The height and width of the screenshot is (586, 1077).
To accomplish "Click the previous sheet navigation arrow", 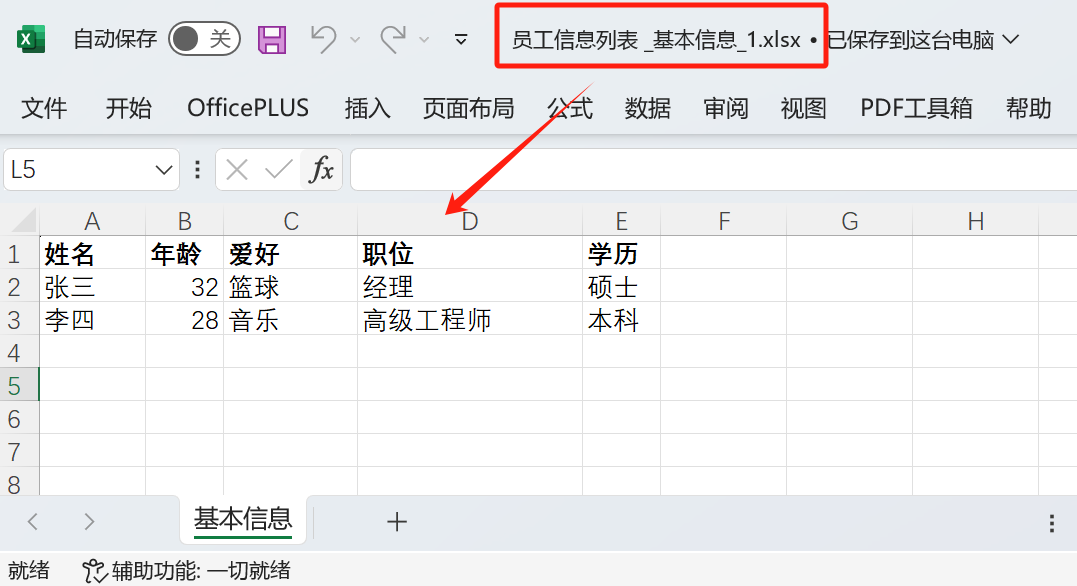I will [x=31, y=521].
